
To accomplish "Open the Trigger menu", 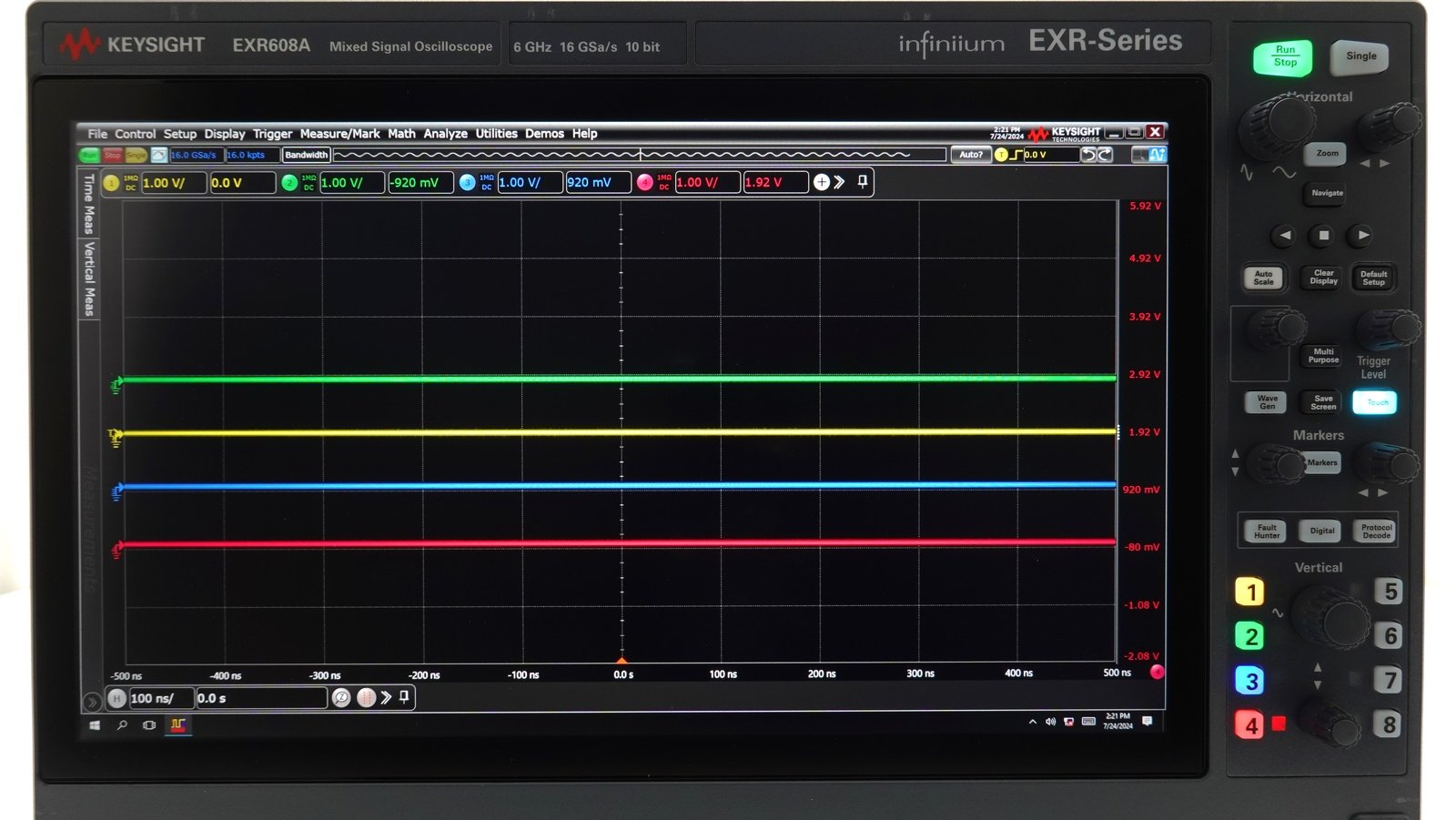I will pos(272,134).
